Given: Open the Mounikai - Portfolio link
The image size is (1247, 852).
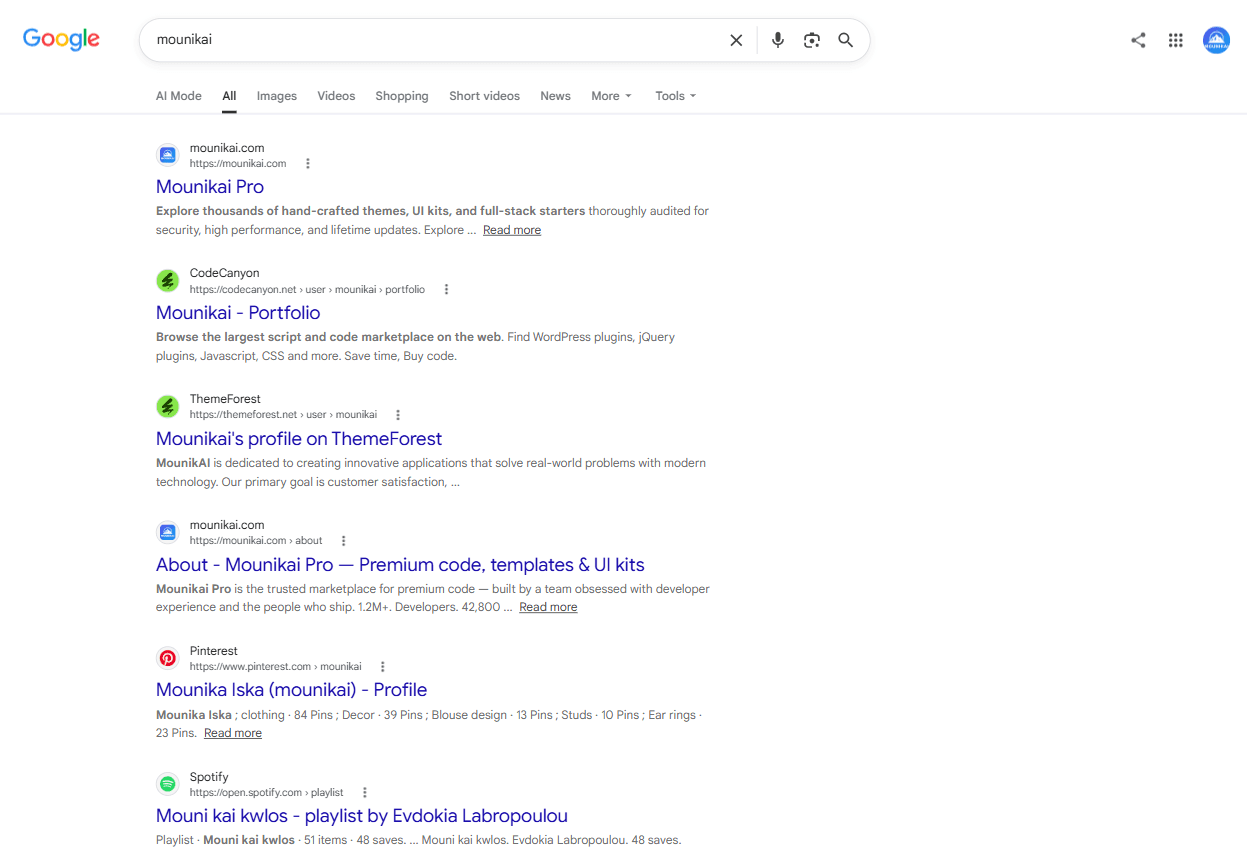Looking at the screenshot, I should coord(238,313).
